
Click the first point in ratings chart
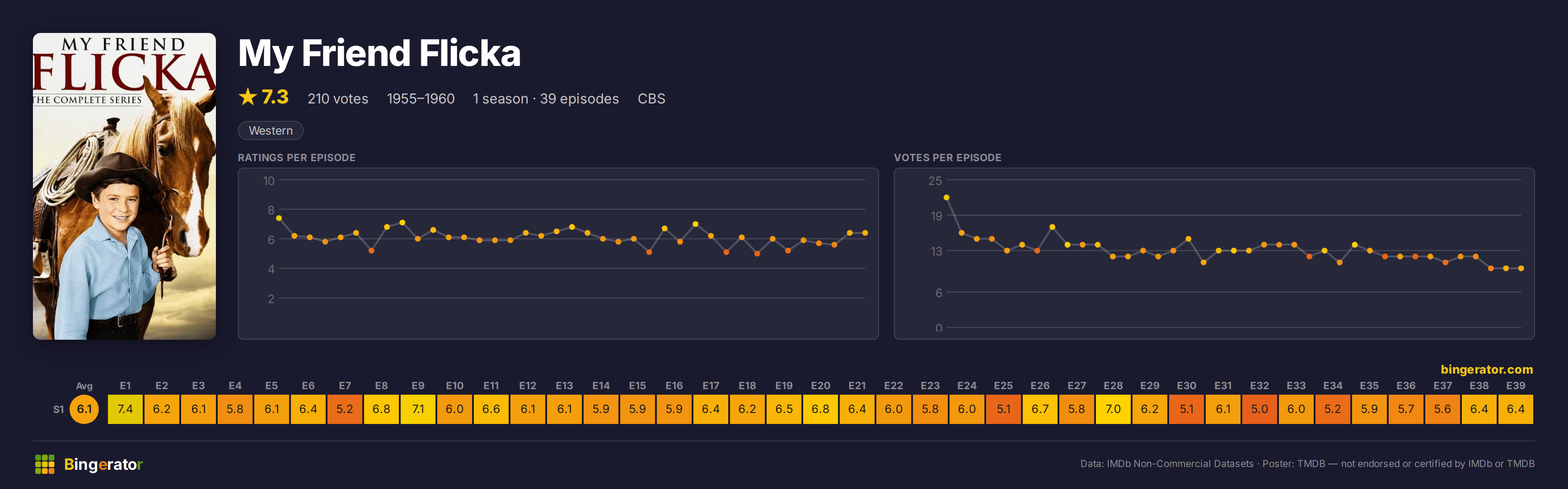[279, 218]
